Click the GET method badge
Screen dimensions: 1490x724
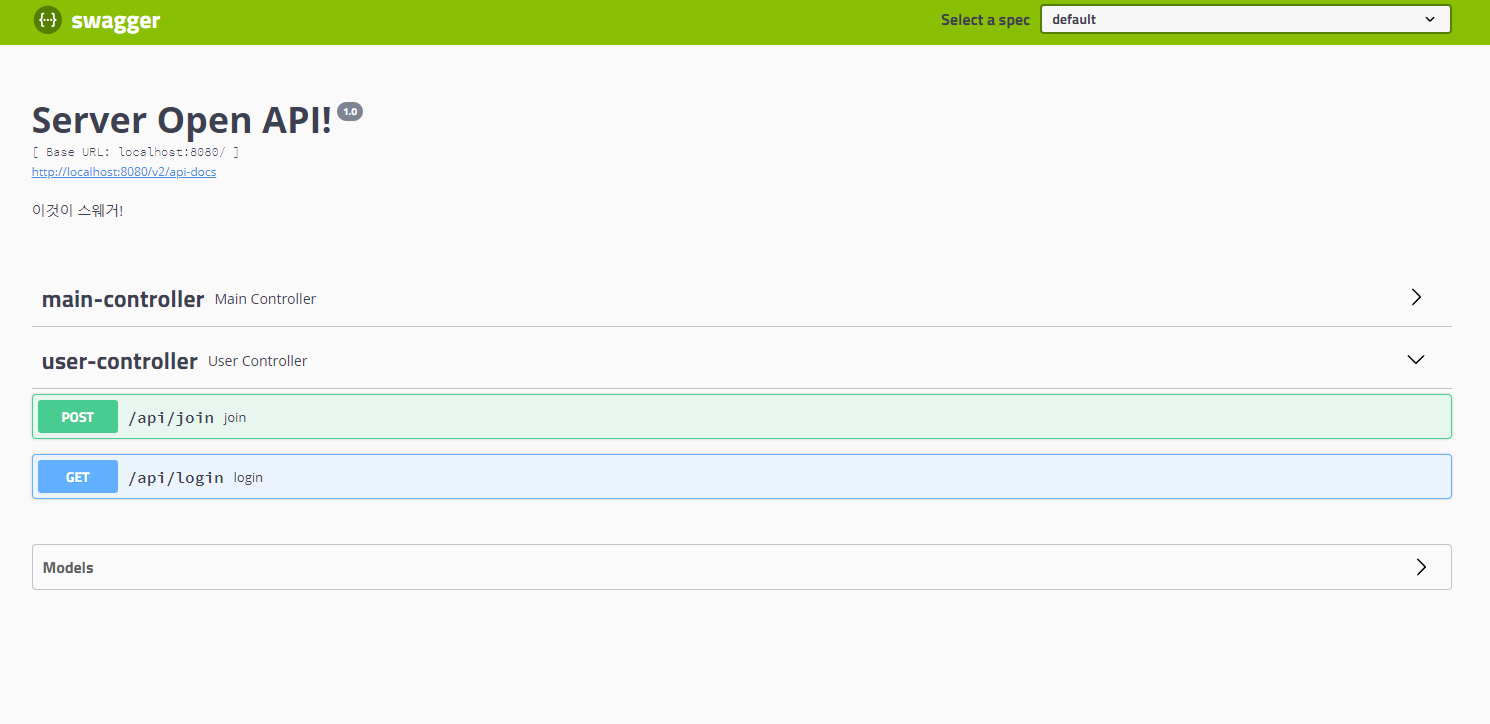coord(78,477)
